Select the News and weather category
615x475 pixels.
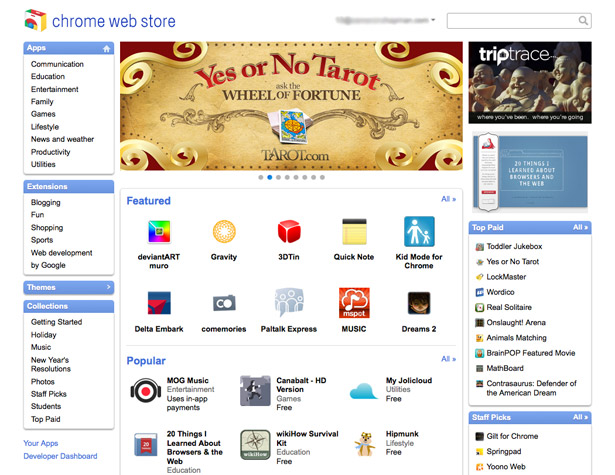click(62, 139)
